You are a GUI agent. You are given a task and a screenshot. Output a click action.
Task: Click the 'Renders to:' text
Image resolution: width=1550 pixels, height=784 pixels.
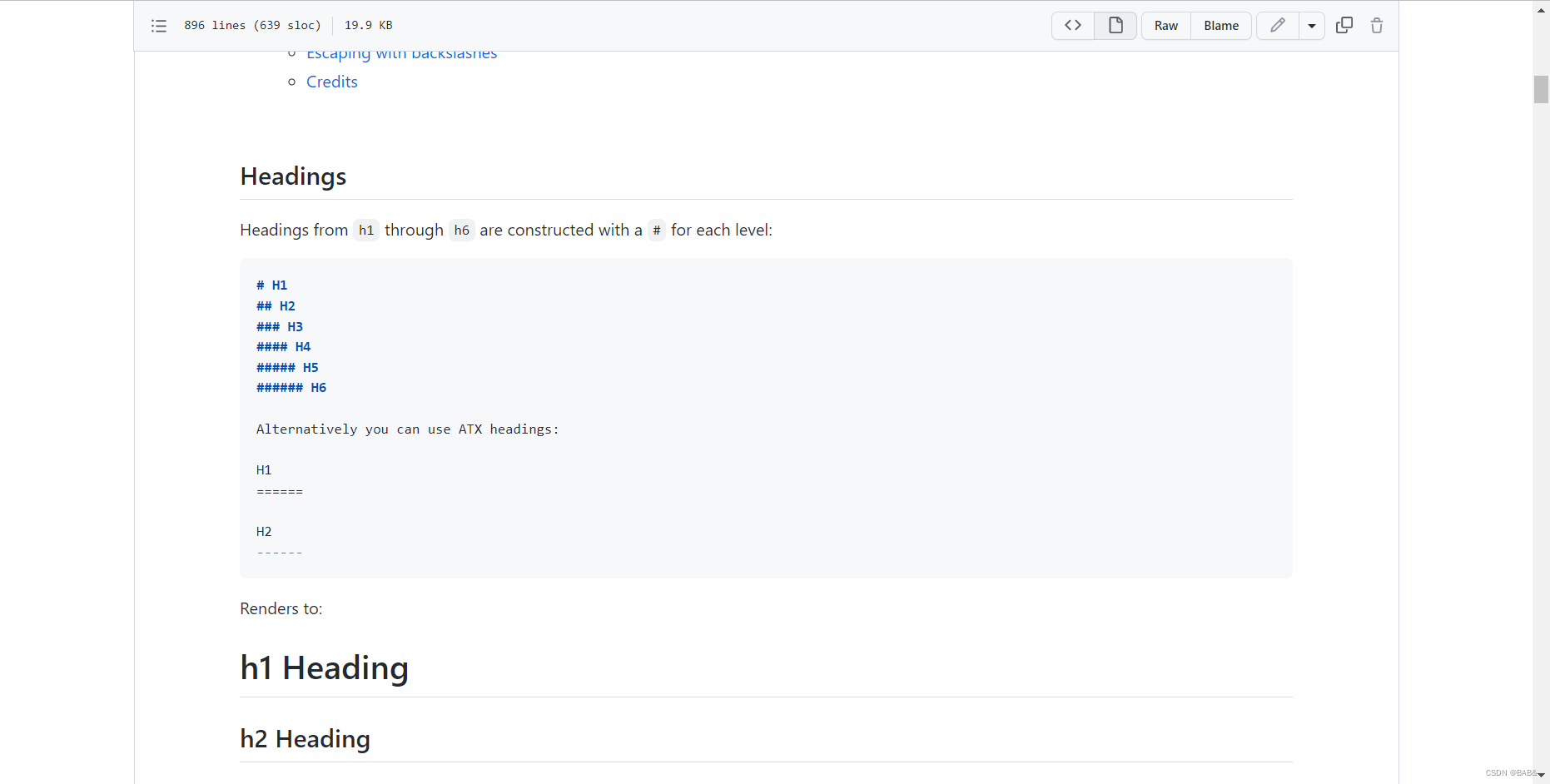(x=281, y=608)
